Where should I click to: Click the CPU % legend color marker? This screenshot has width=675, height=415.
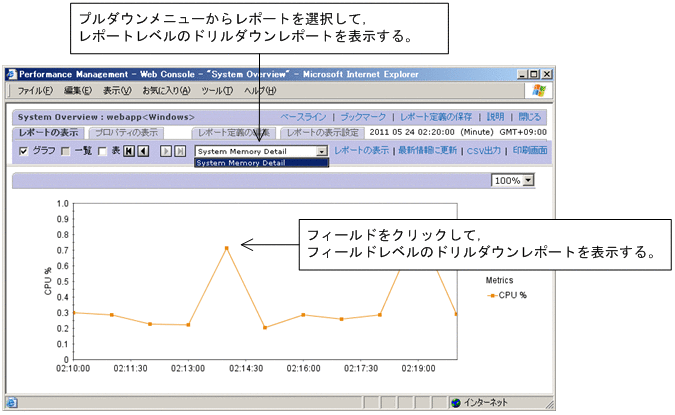[x=490, y=296]
